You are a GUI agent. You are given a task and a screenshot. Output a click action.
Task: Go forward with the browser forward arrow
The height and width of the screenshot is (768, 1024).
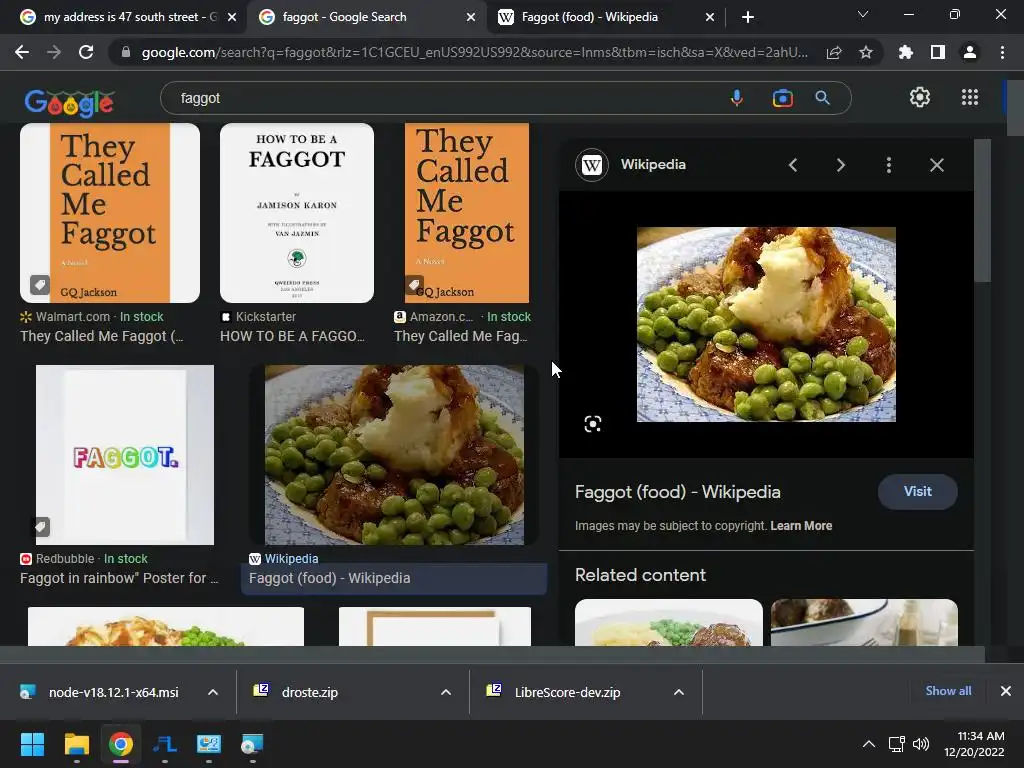[54, 52]
